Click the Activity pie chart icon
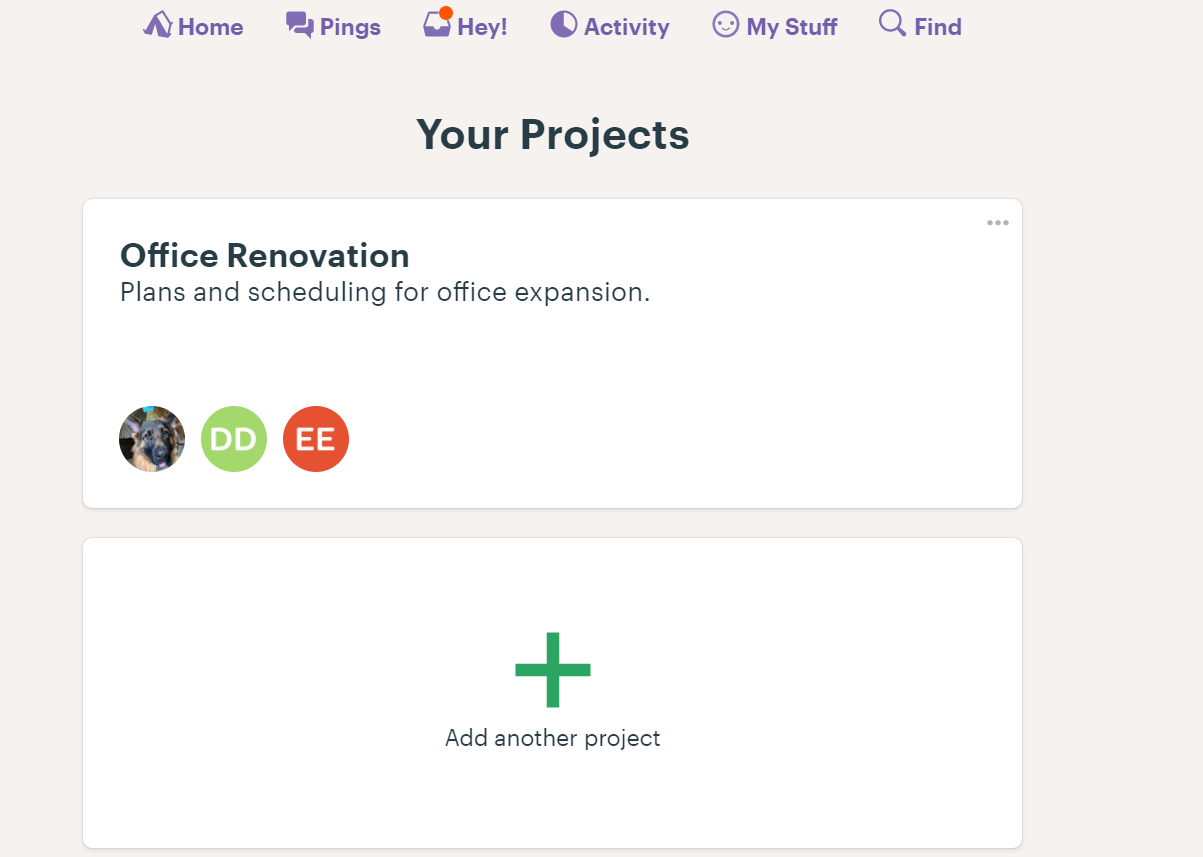 click(x=564, y=25)
